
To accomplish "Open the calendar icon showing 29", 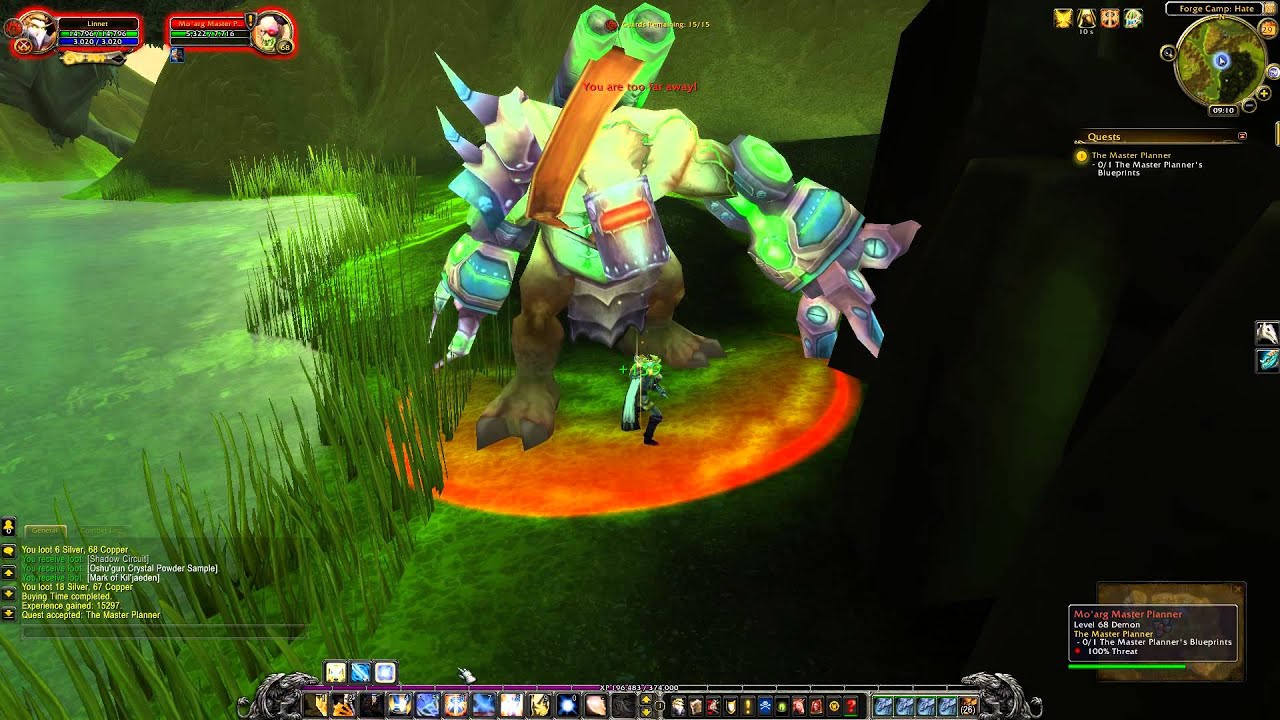I will coord(1268,29).
